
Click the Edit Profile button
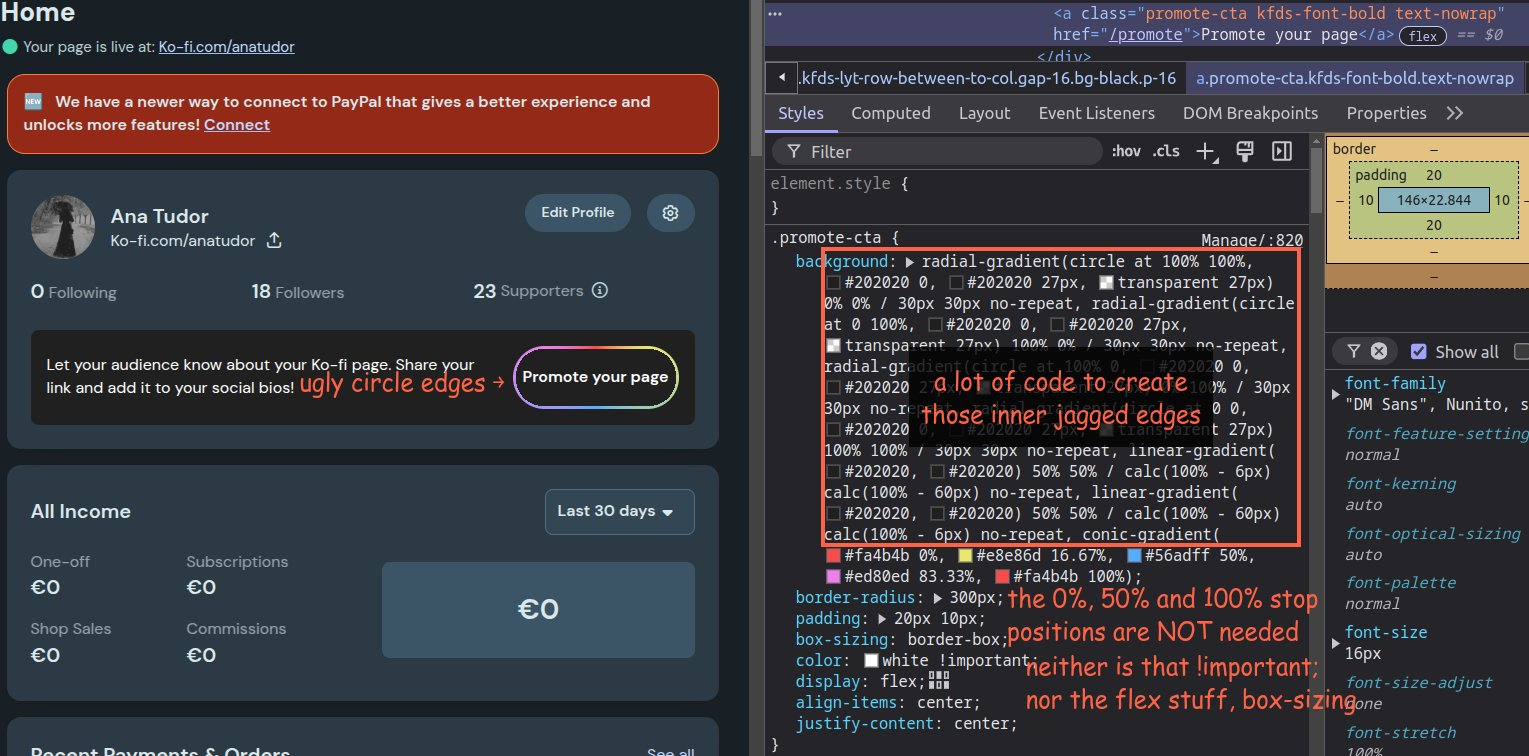(x=578, y=213)
